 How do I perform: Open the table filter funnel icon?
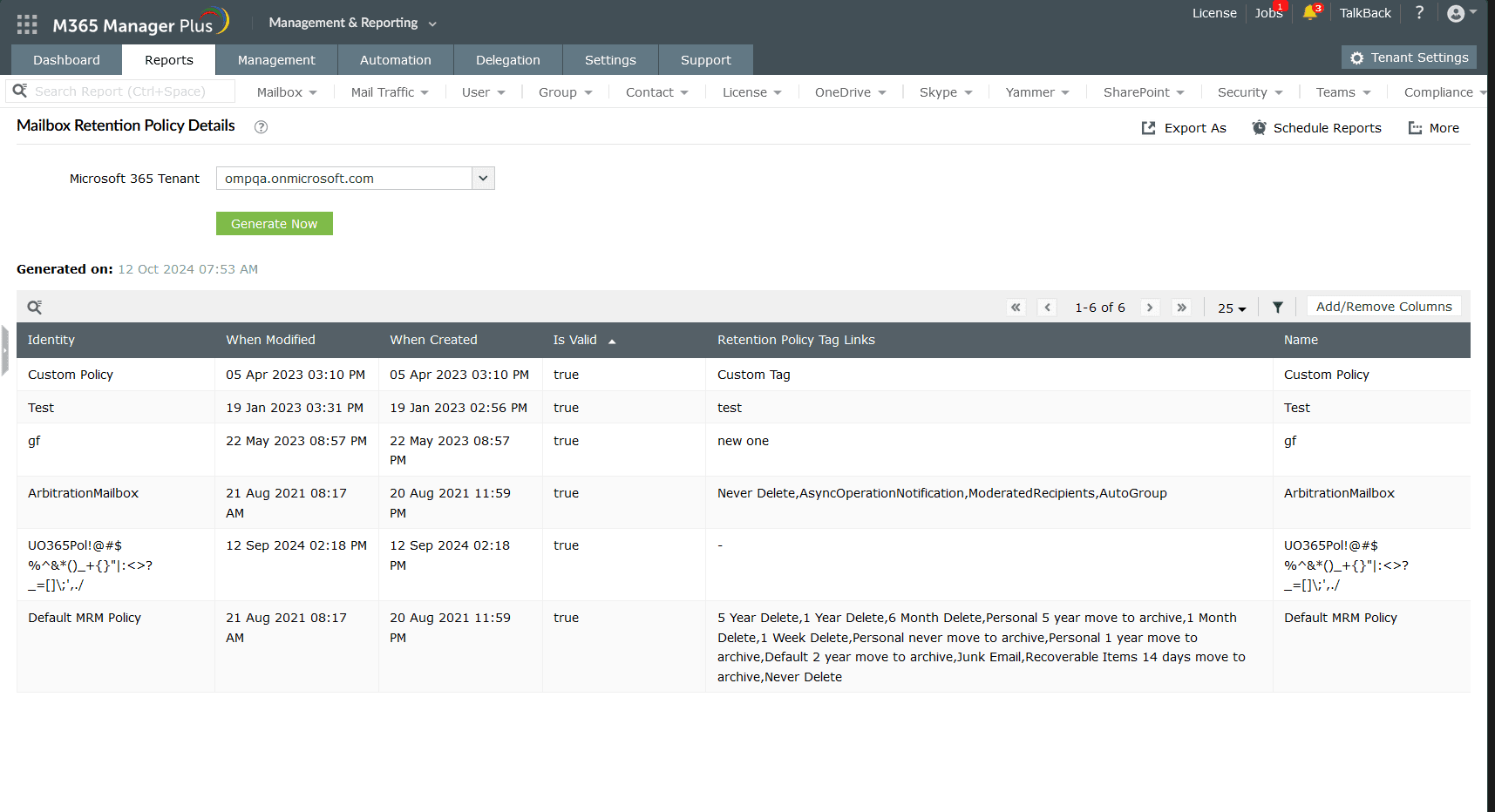point(1278,307)
